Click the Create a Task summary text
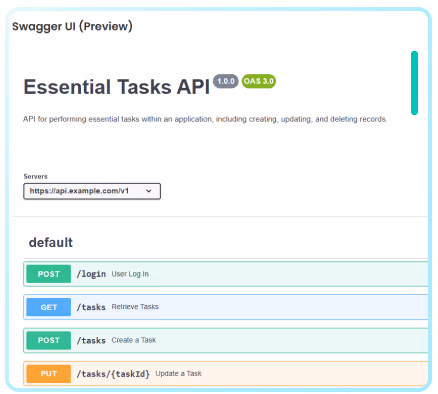 tap(134, 340)
